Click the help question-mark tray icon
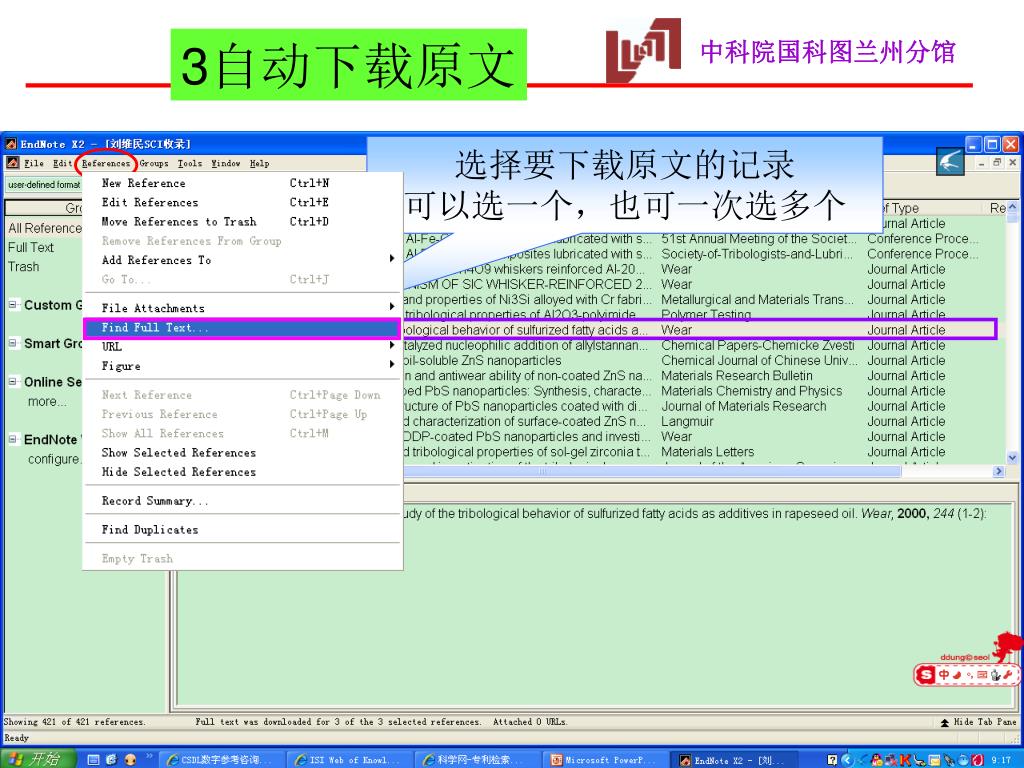 click(x=832, y=760)
